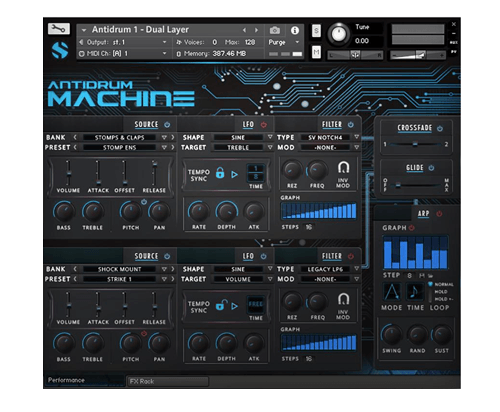Go to next bank after Stomps & Claps

coord(173,137)
